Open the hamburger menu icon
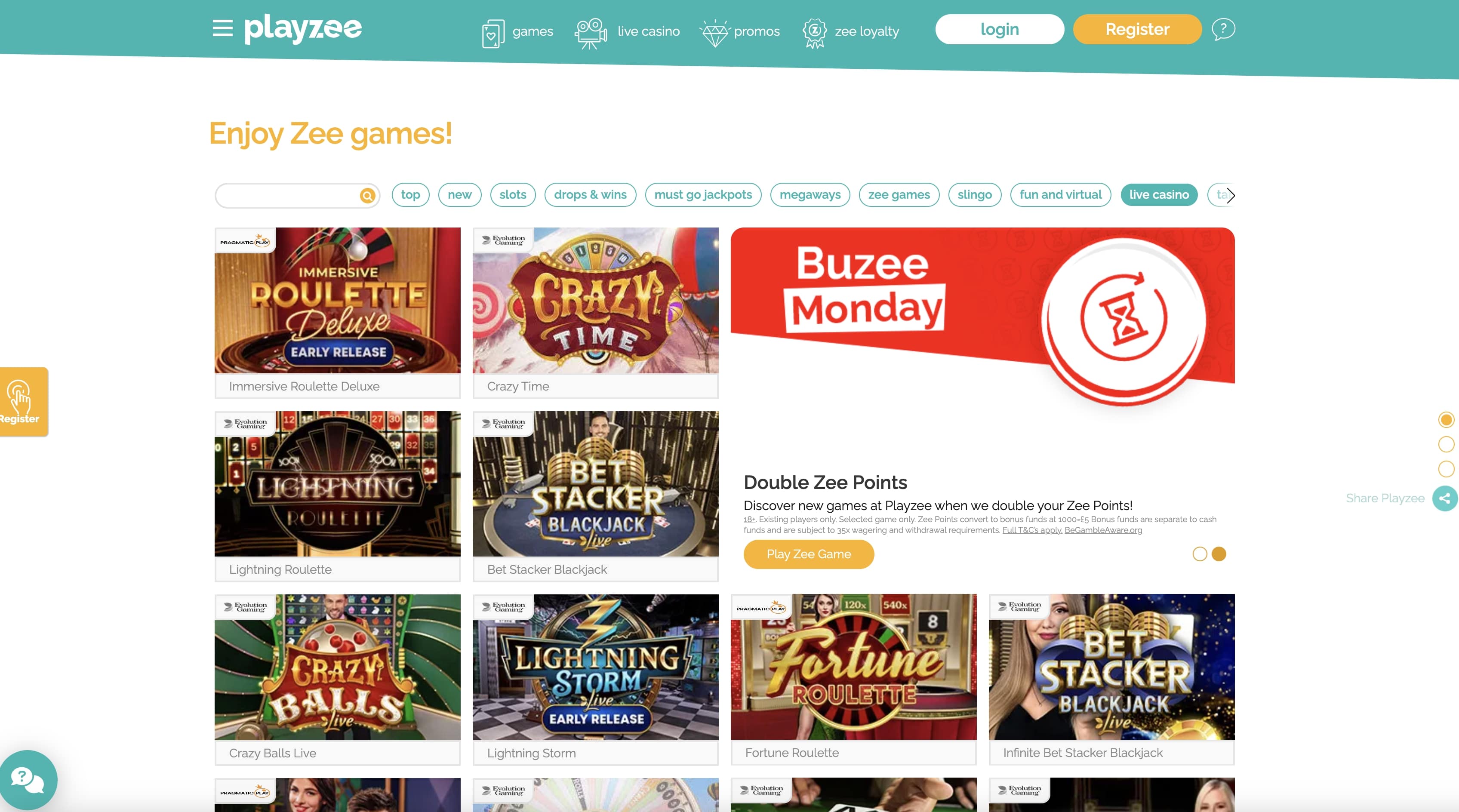Viewport: 1459px width, 812px height. click(222, 28)
